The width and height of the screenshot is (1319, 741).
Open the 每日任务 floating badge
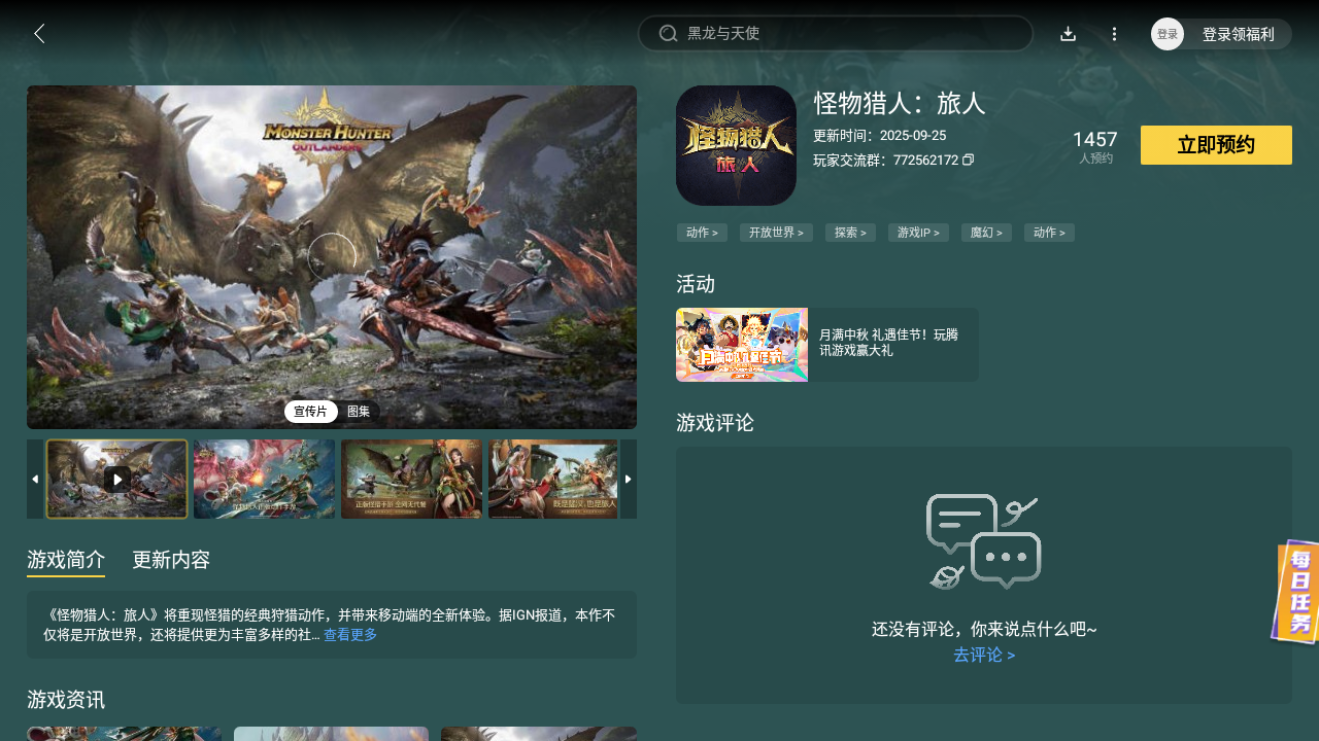click(1297, 592)
